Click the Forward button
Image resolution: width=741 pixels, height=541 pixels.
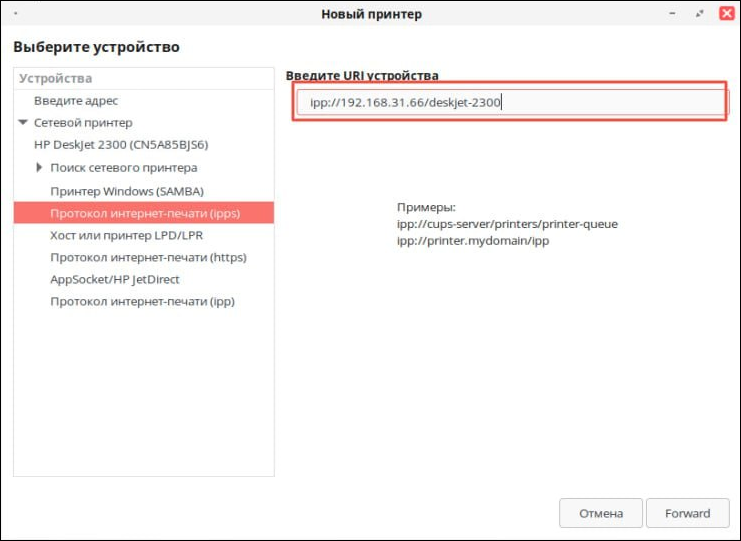point(687,513)
